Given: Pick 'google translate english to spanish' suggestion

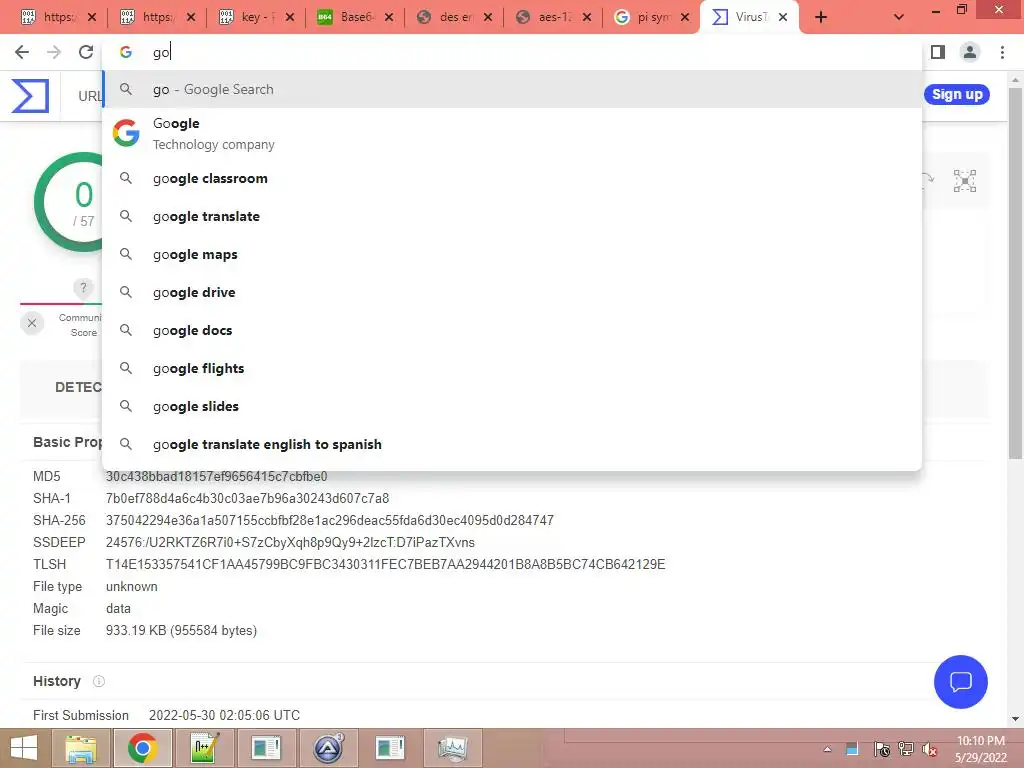Looking at the screenshot, I should (512, 444).
